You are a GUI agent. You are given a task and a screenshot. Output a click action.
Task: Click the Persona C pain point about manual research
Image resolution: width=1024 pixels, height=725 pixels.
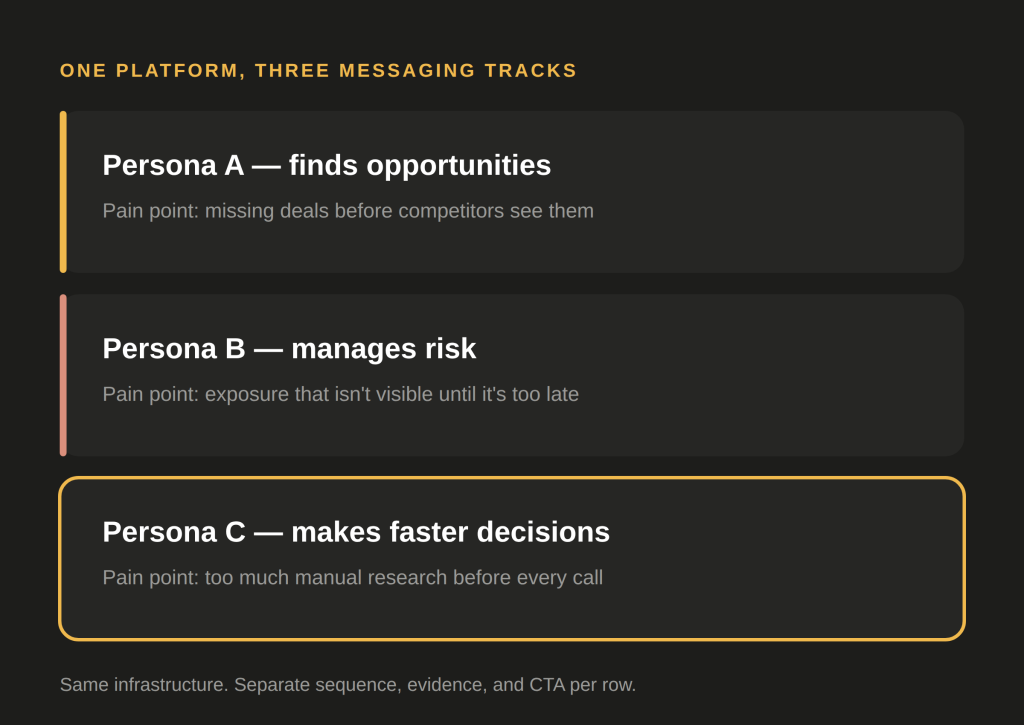[x=353, y=577]
